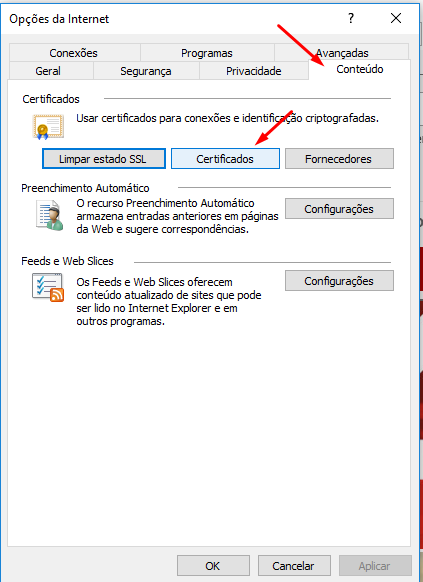This screenshot has width=423, height=582.
Task: Select the Conteúdo tab
Action: click(360, 69)
